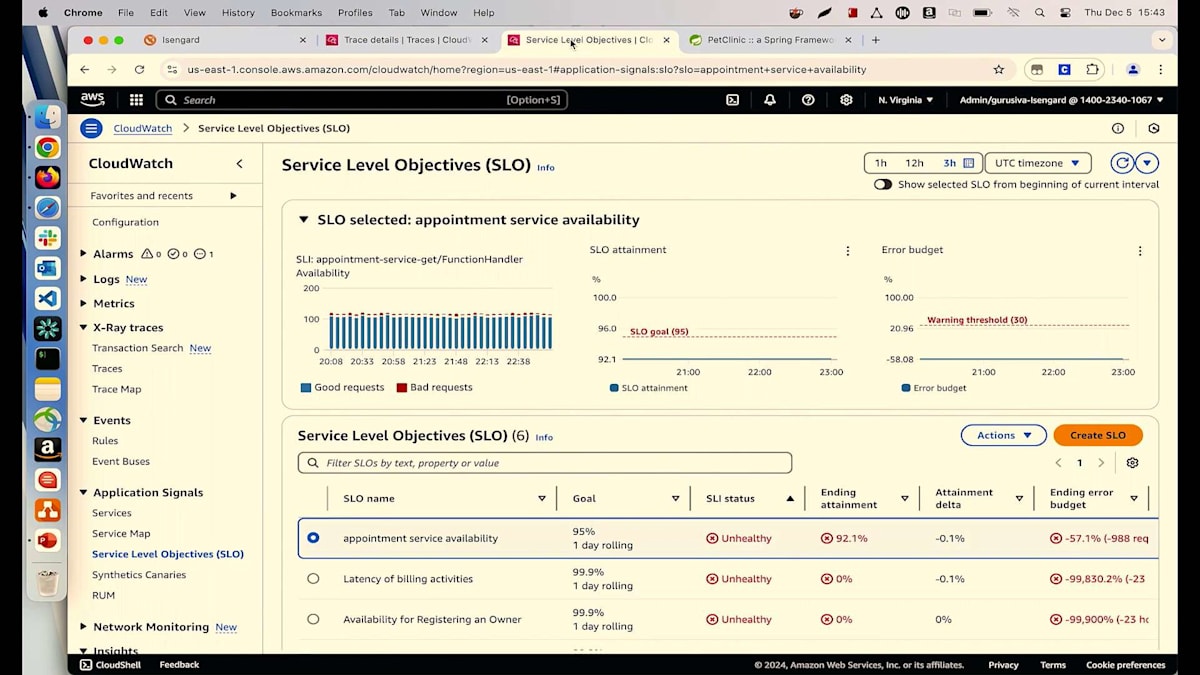The height and width of the screenshot is (675, 1200).
Task: Click the info circle icon at top right
Action: tap(1118, 128)
